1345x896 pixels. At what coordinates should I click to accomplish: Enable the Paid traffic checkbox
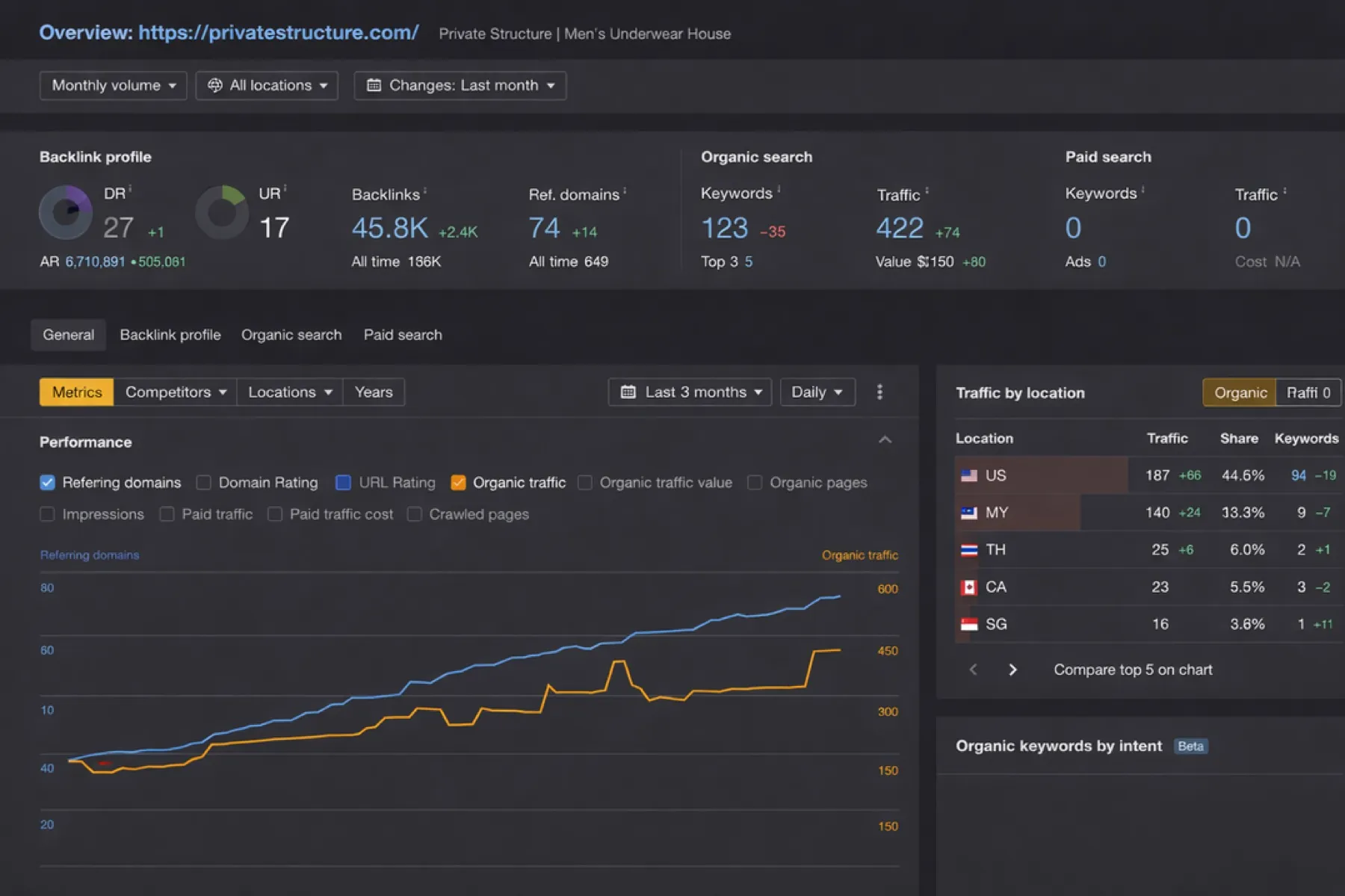[167, 514]
